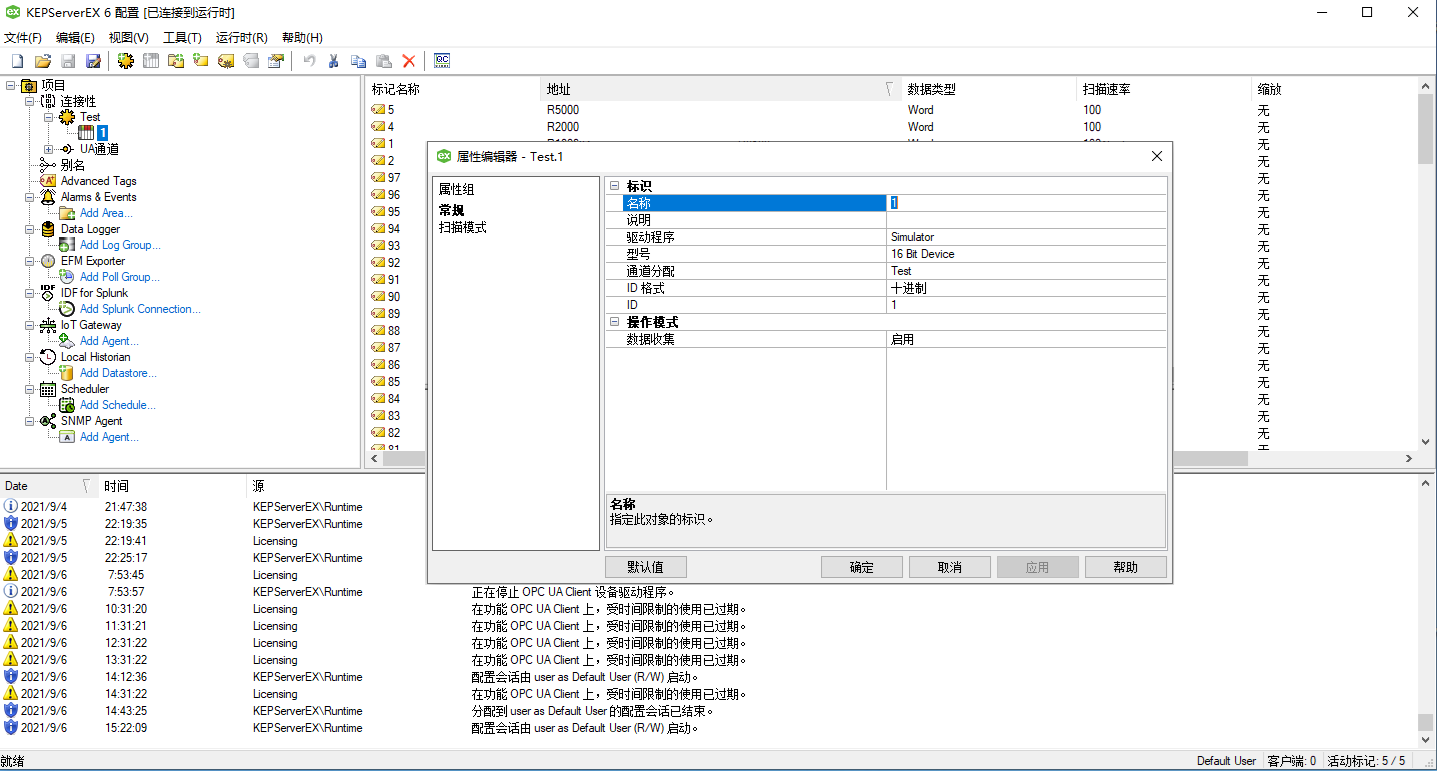1437x771 pixels.
Task: Click the IDF for Splunk icon
Action: tap(48, 293)
